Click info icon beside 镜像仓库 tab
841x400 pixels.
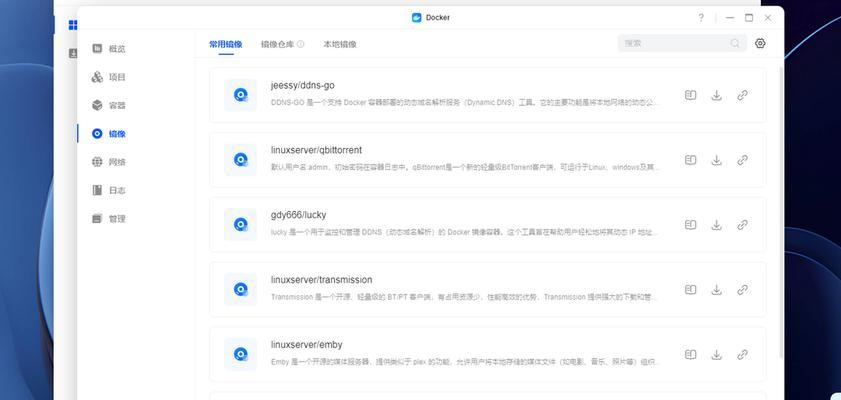[x=301, y=45]
